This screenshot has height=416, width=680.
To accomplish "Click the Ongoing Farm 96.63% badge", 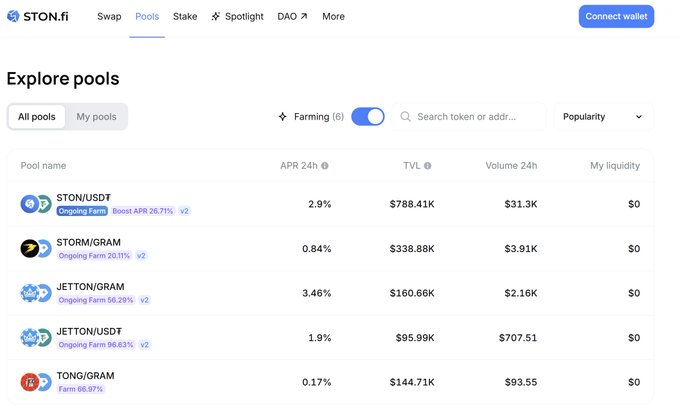I will pyautogui.click(x=96, y=345).
